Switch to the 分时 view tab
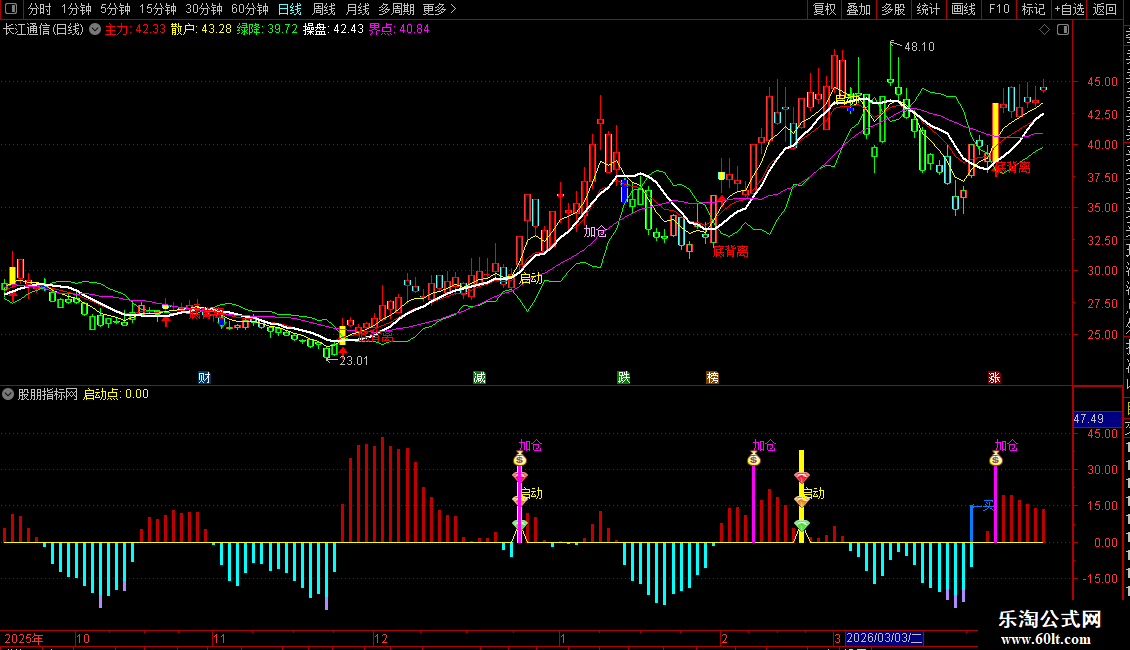 pyautogui.click(x=40, y=9)
